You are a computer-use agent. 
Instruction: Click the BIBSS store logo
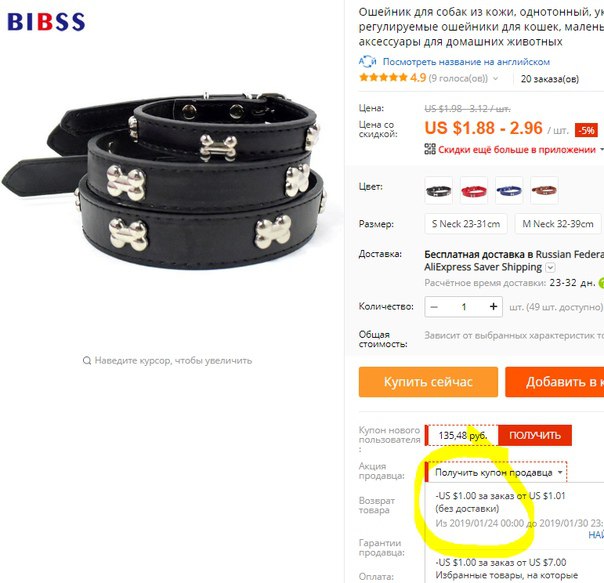pos(46,22)
